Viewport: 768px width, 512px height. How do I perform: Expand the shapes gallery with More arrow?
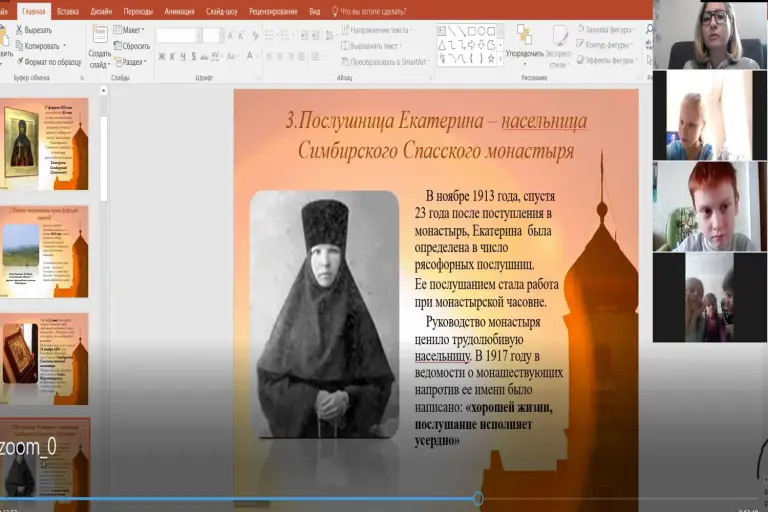(501, 59)
